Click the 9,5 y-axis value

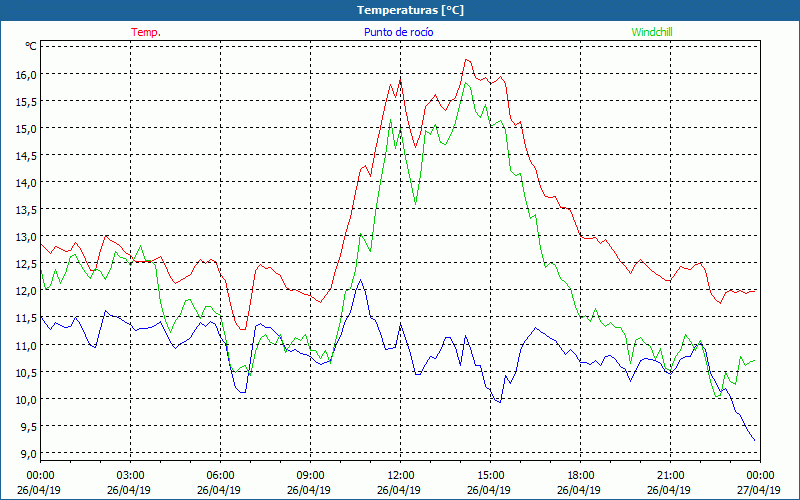pyautogui.click(x=29, y=426)
